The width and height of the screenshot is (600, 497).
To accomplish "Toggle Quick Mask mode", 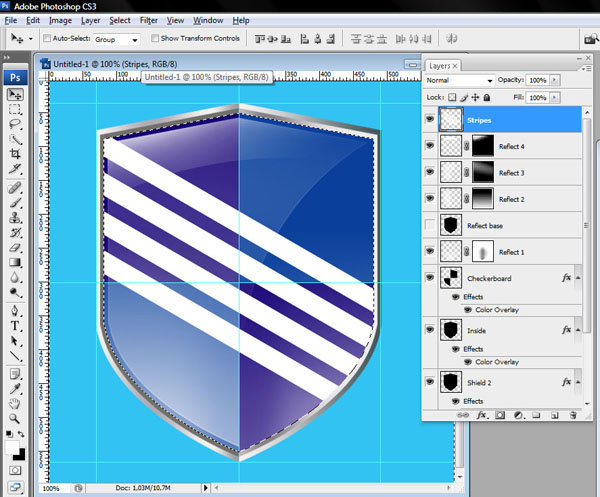I will (x=15, y=470).
